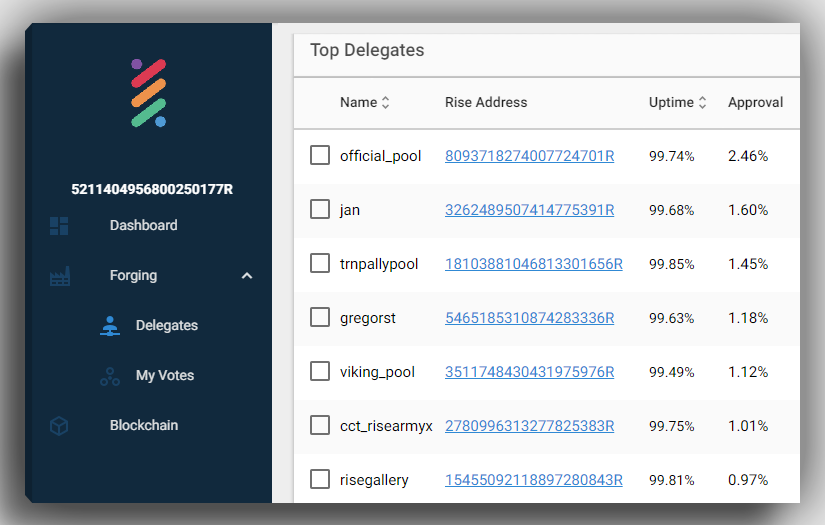
Task: Click uptime value 99.49%
Action: [x=671, y=372]
